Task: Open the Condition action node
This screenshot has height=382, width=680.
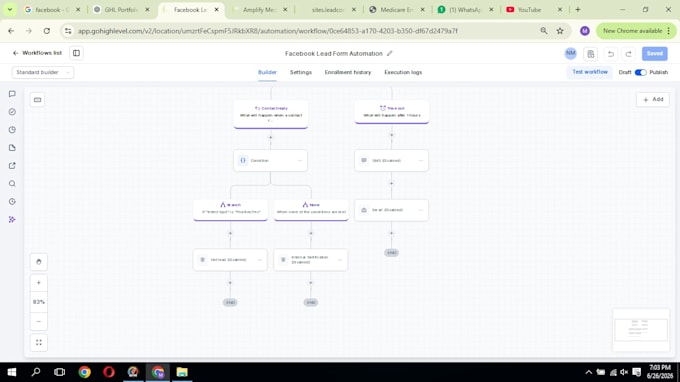Action: [271, 160]
